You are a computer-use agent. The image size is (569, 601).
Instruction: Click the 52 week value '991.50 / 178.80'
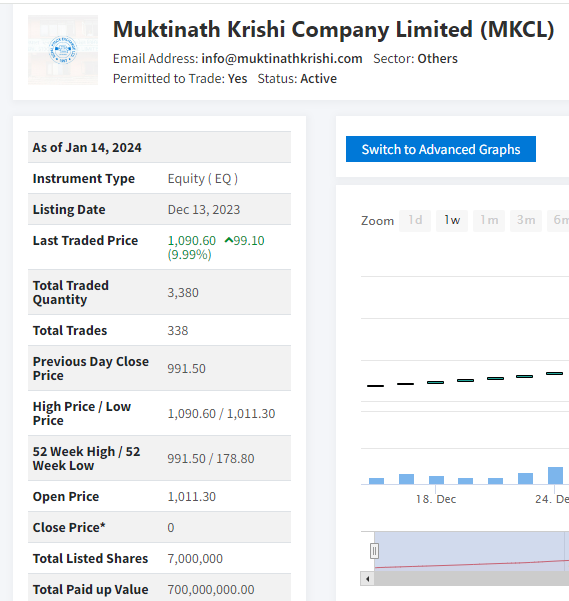pos(211,459)
